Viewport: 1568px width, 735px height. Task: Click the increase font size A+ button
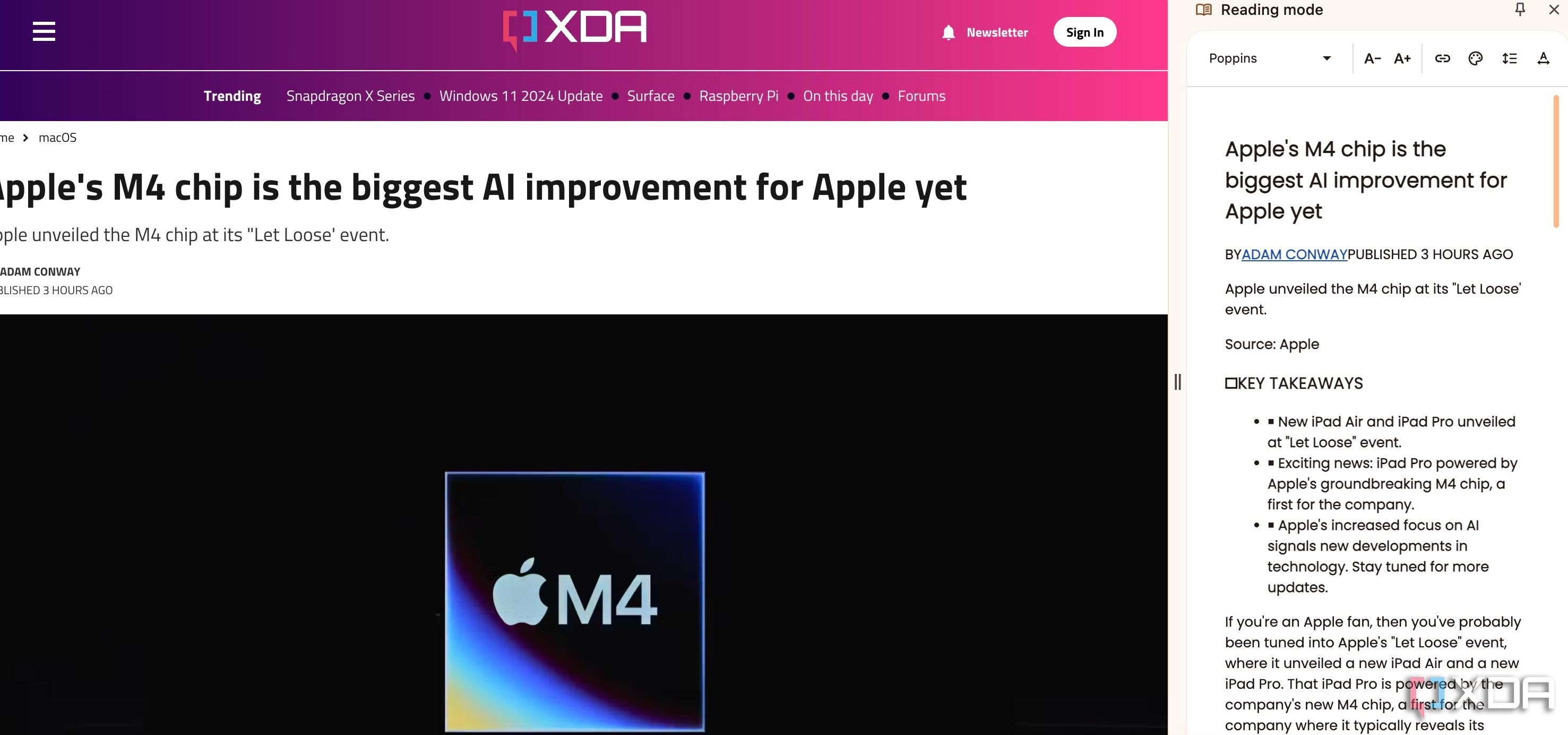(1402, 58)
